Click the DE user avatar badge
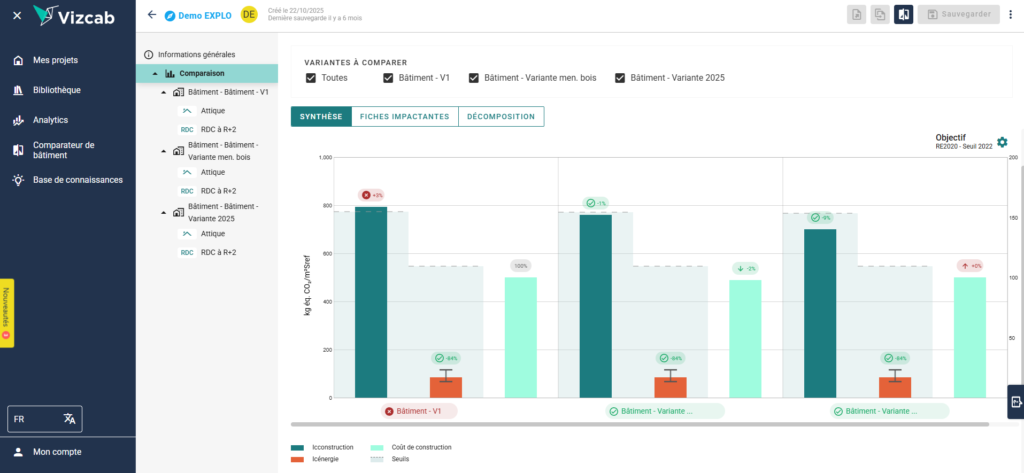The height and width of the screenshot is (473, 1024). [x=249, y=15]
